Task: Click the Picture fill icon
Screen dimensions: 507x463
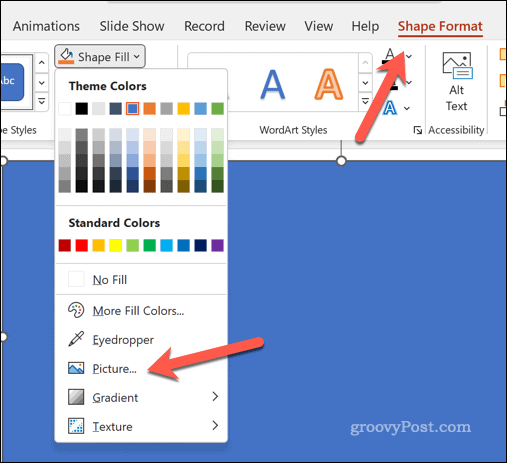Action: tap(76, 368)
